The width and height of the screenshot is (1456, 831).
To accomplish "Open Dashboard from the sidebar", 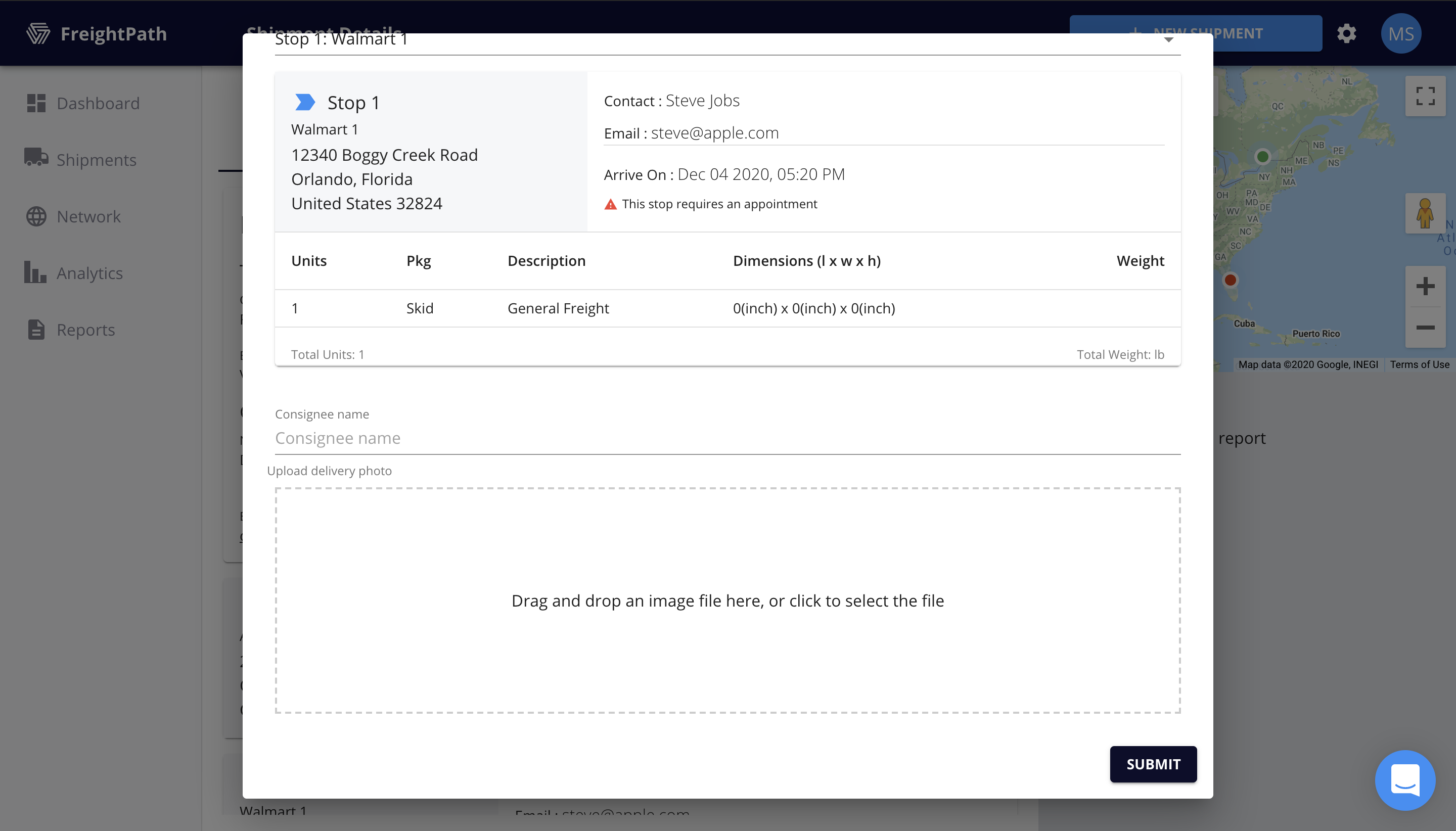I will coord(83,103).
